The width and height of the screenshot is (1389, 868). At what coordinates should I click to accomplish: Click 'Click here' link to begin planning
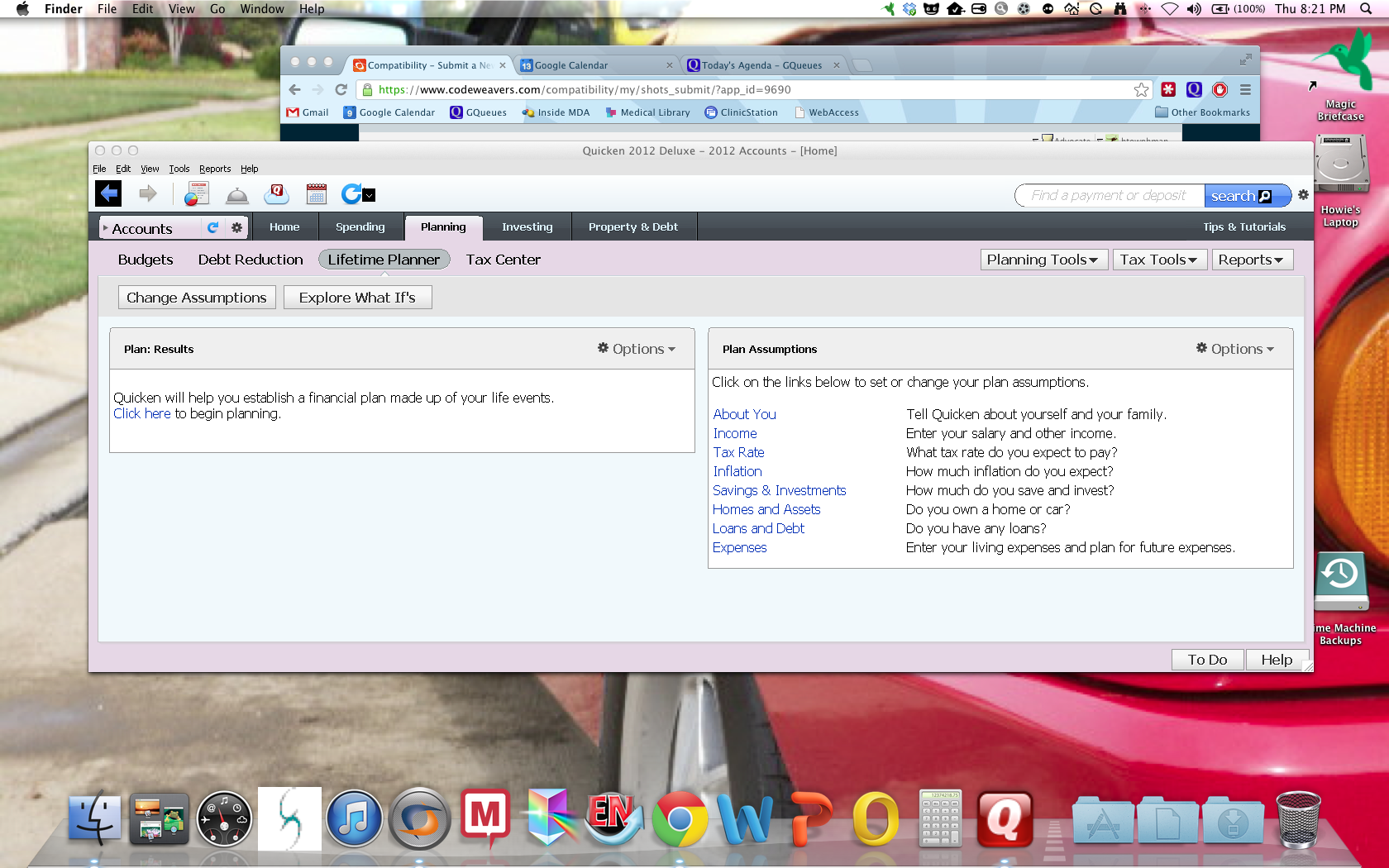tap(142, 413)
